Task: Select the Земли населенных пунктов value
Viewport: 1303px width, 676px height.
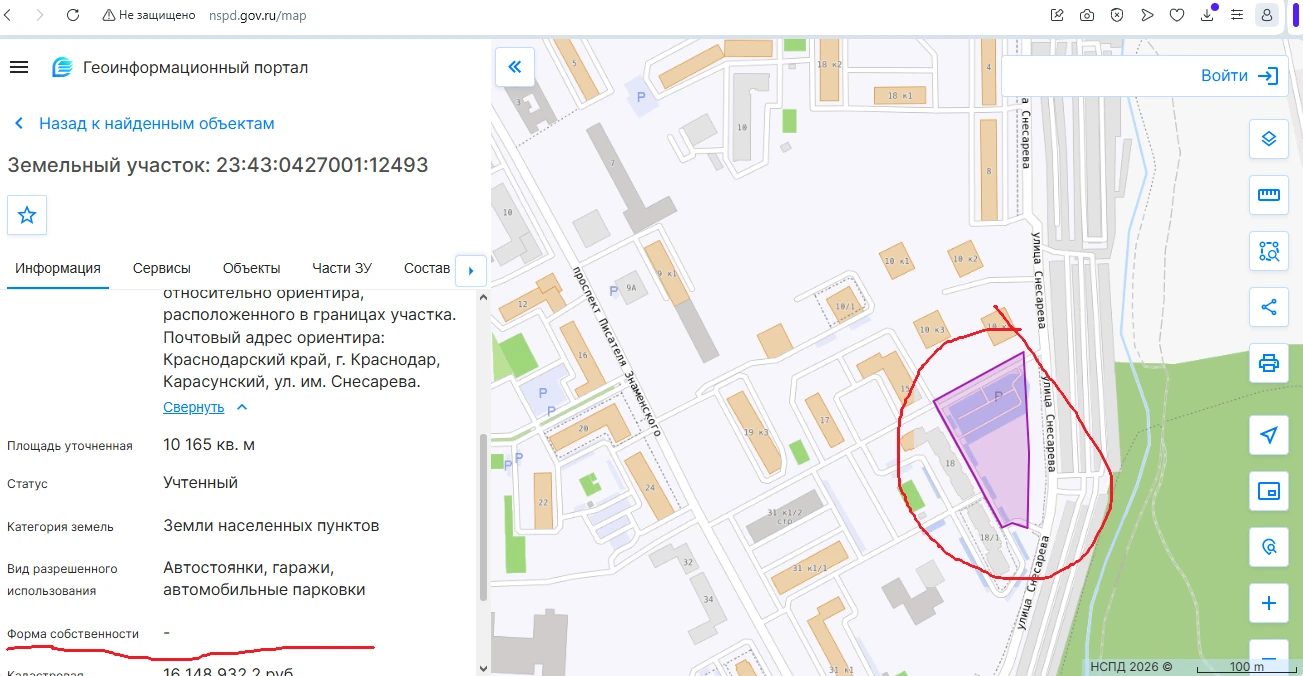Action: [x=271, y=525]
